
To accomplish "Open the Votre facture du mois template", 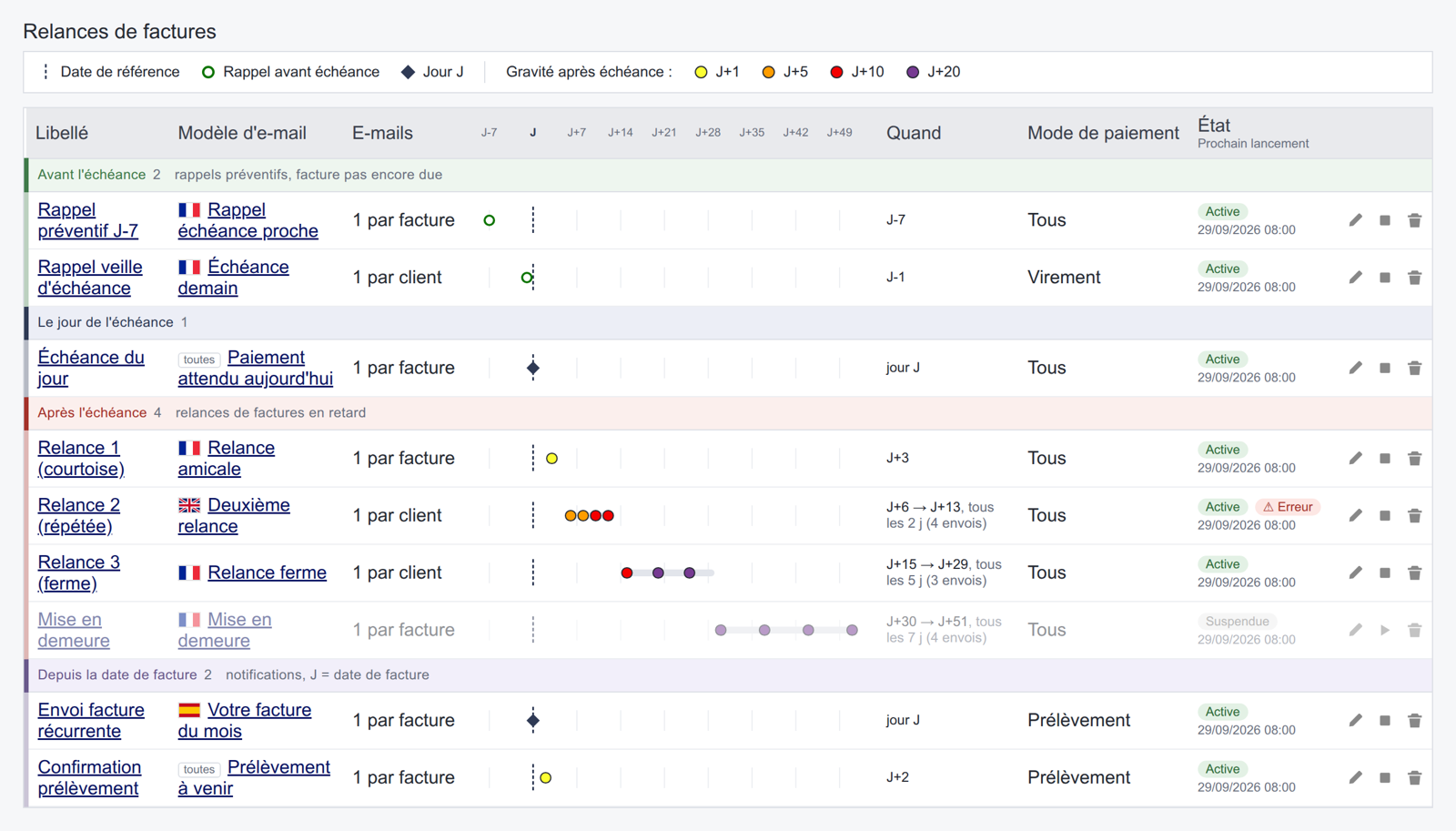I will click(244, 720).
